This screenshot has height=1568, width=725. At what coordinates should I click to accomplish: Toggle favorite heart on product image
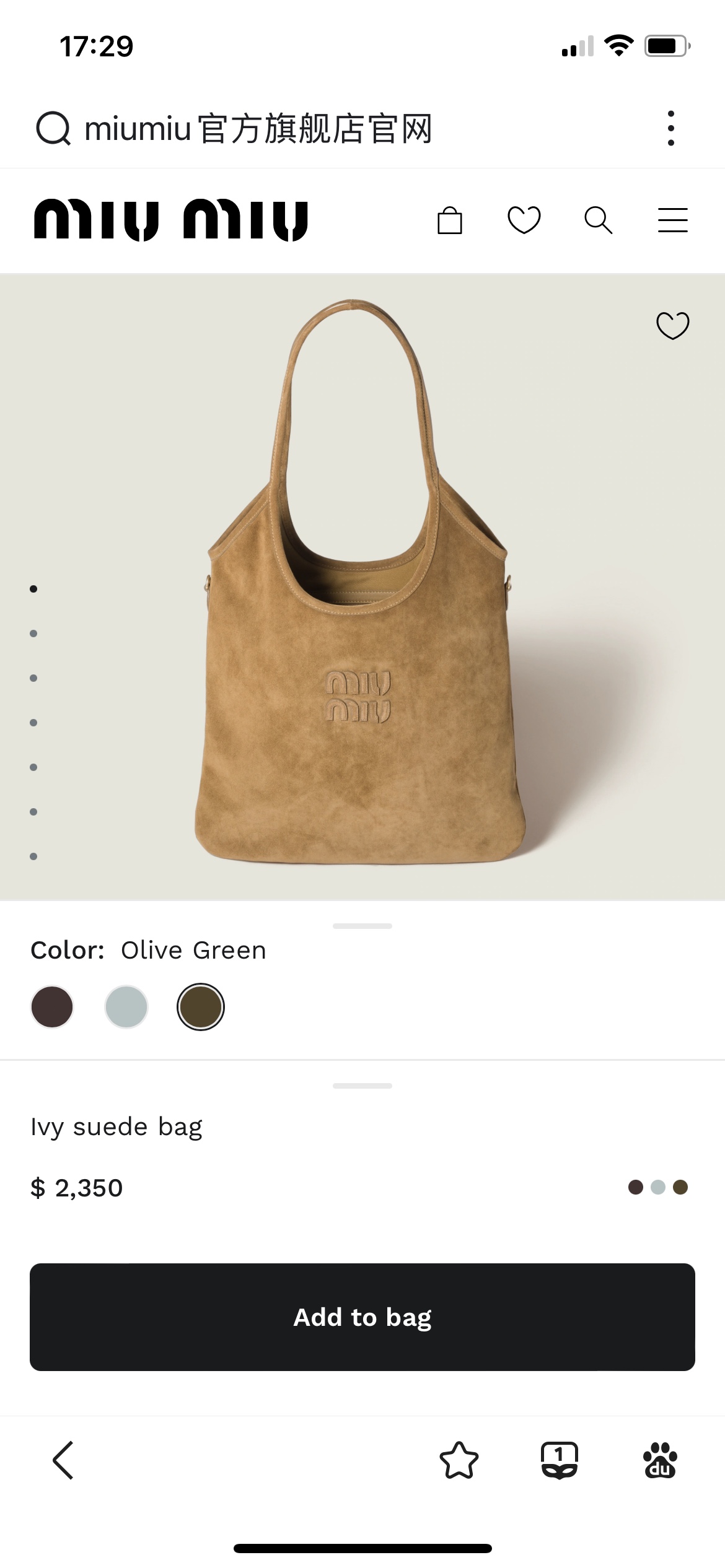pyautogui.click(x=673, y=325)
